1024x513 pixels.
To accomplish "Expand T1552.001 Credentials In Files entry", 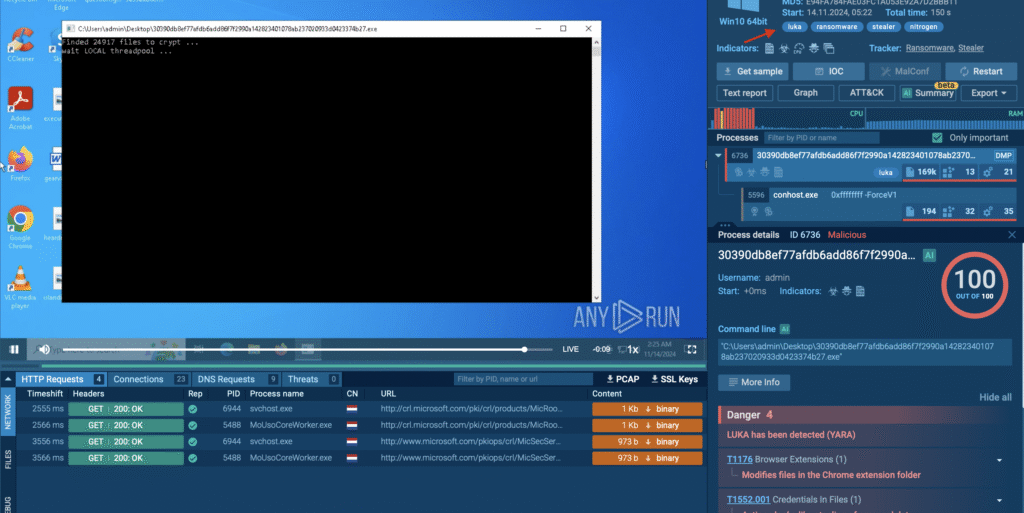I will pyautogui.click(x=999, y=501).
